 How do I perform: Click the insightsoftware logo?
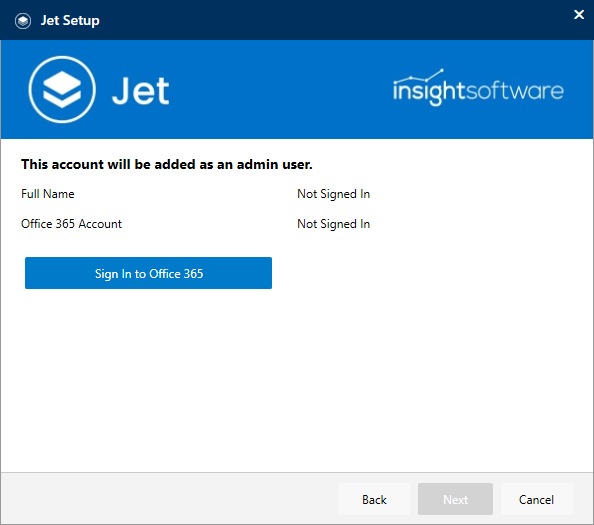click(478, 88)
